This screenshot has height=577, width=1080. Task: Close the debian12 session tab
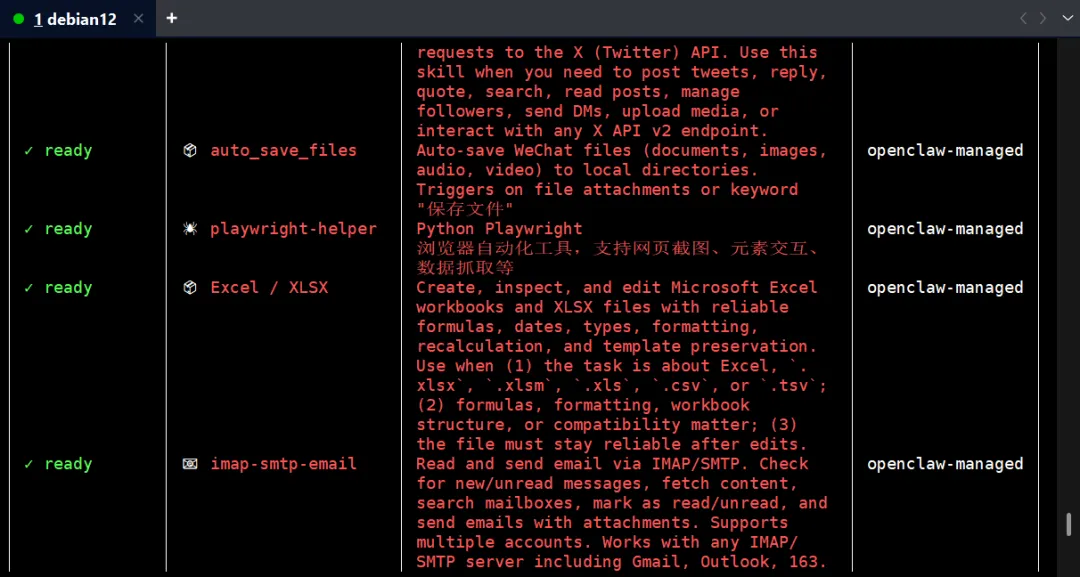coord(138,19)
